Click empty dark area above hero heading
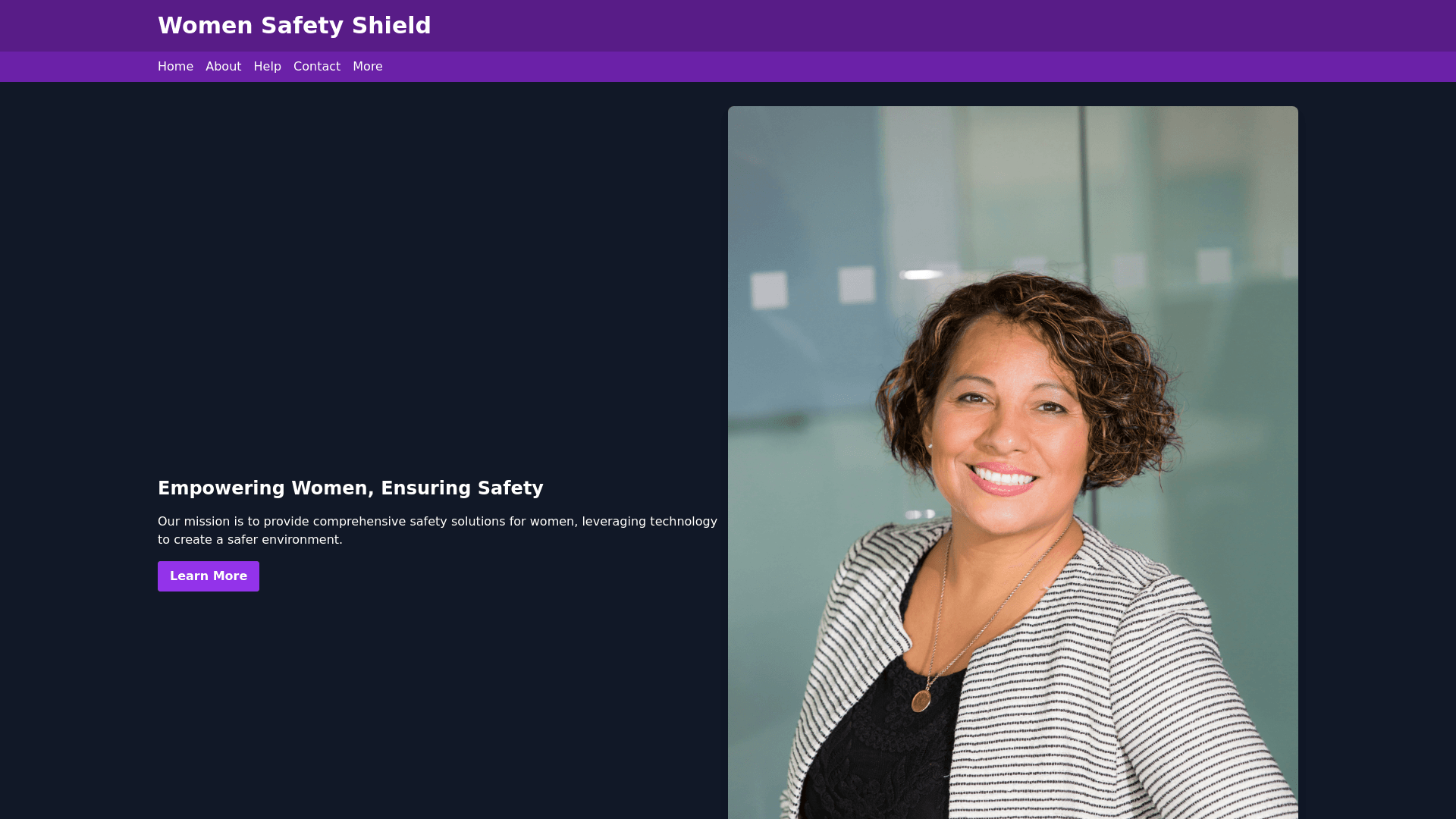Image resolution: width=1456 pixels, height=819 pixels. click(440, 288)
